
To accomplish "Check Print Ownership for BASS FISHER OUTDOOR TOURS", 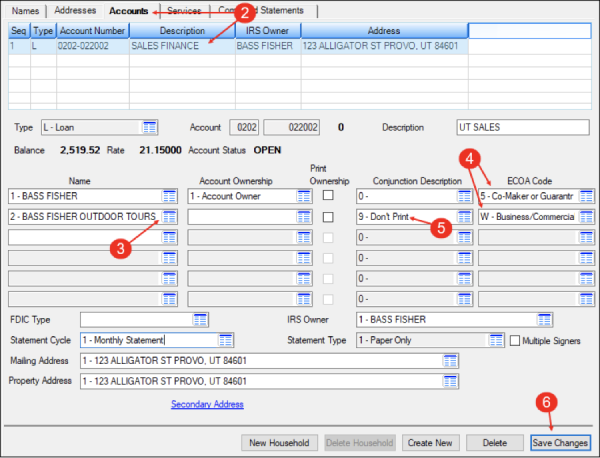I will pos(328,217).
